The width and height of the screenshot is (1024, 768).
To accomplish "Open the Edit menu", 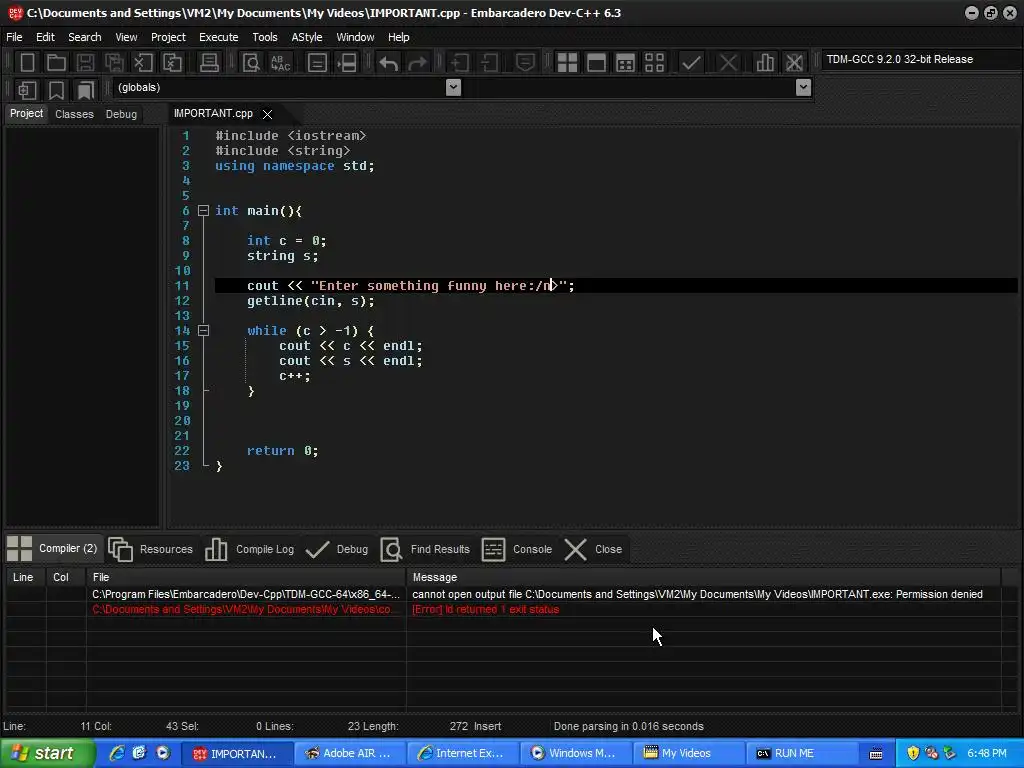I will click(x=45, y=37).
